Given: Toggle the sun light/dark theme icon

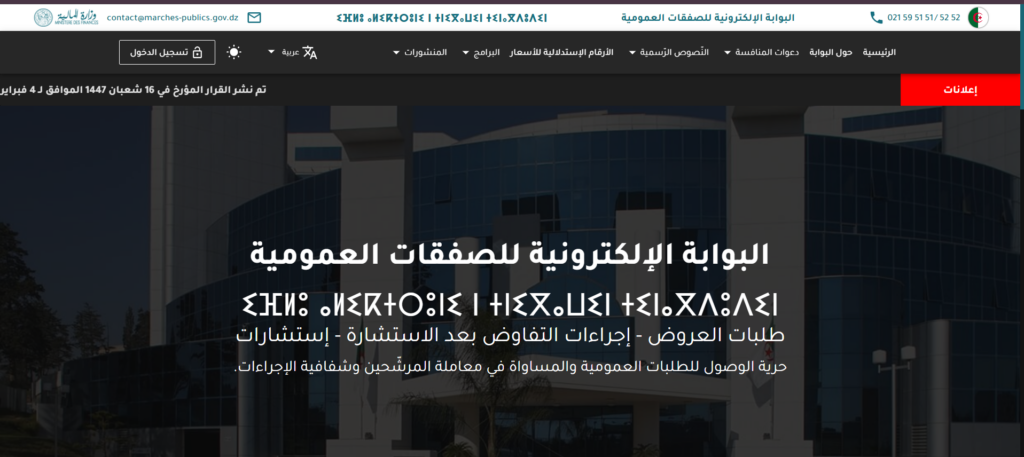Looking at the screenshot, I should 234,52.
